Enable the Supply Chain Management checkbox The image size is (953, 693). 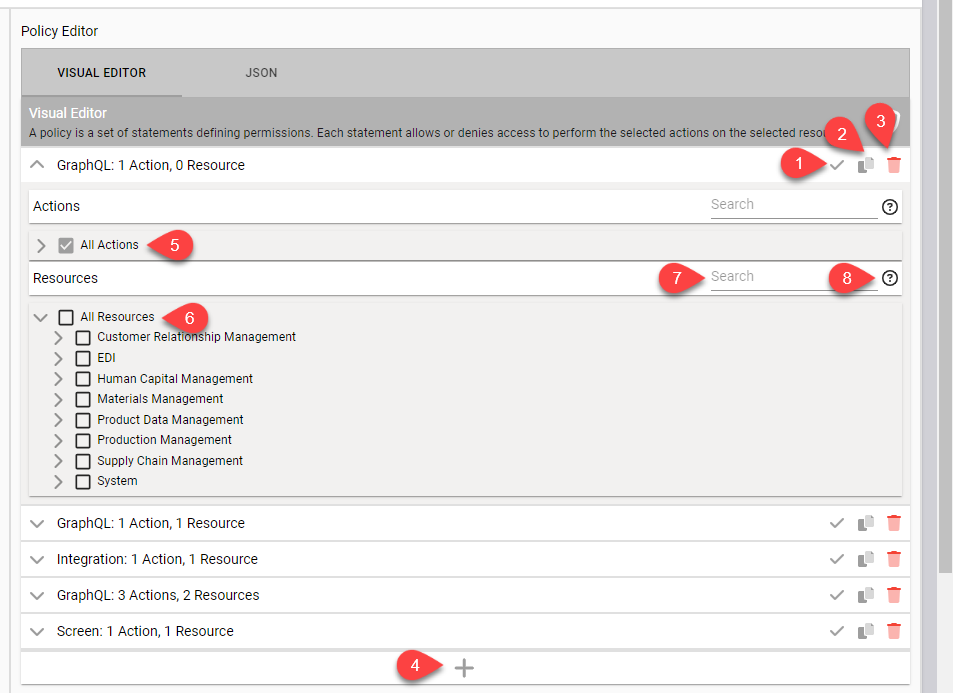point(84,461)
